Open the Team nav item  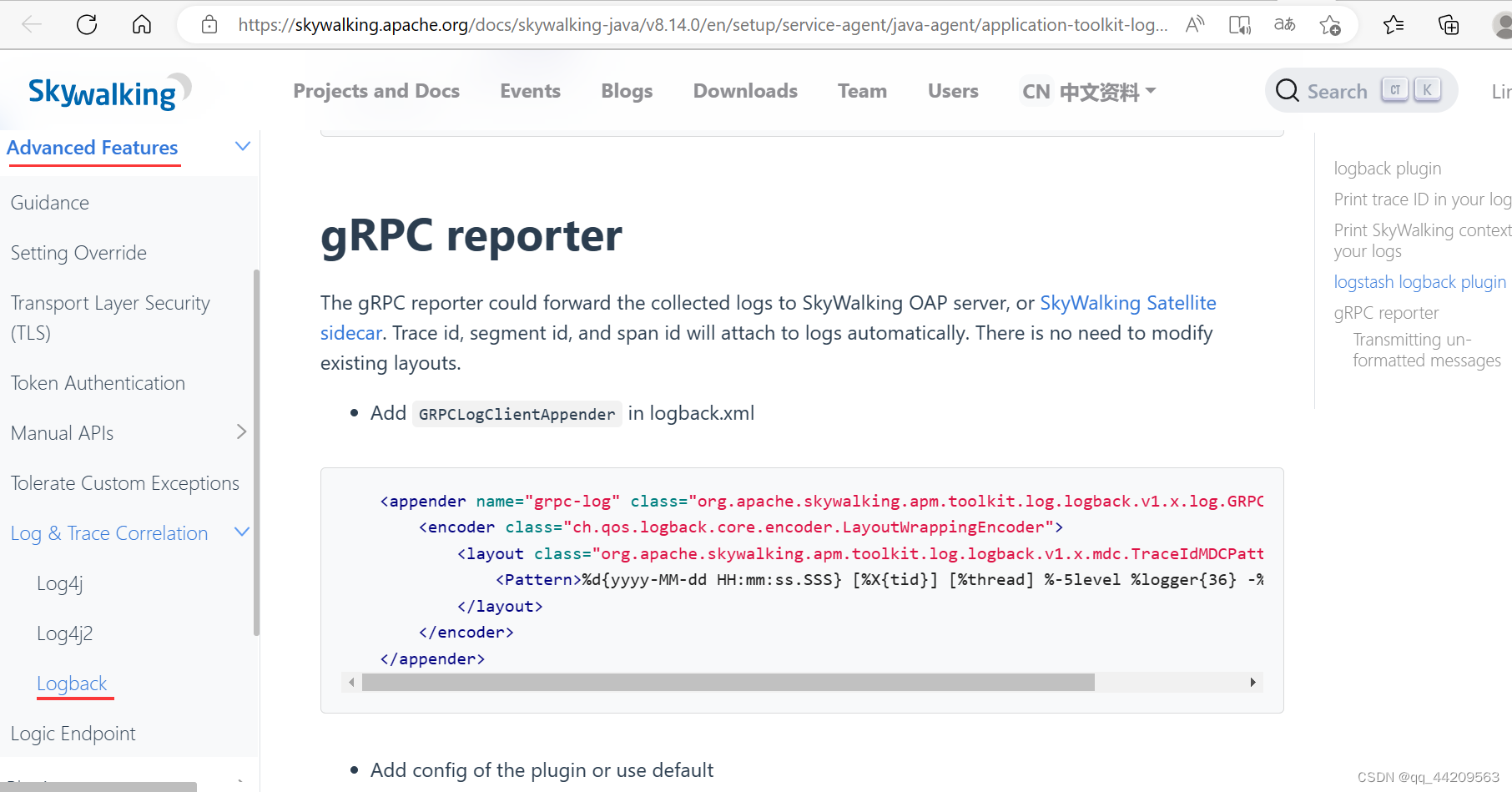862,91
